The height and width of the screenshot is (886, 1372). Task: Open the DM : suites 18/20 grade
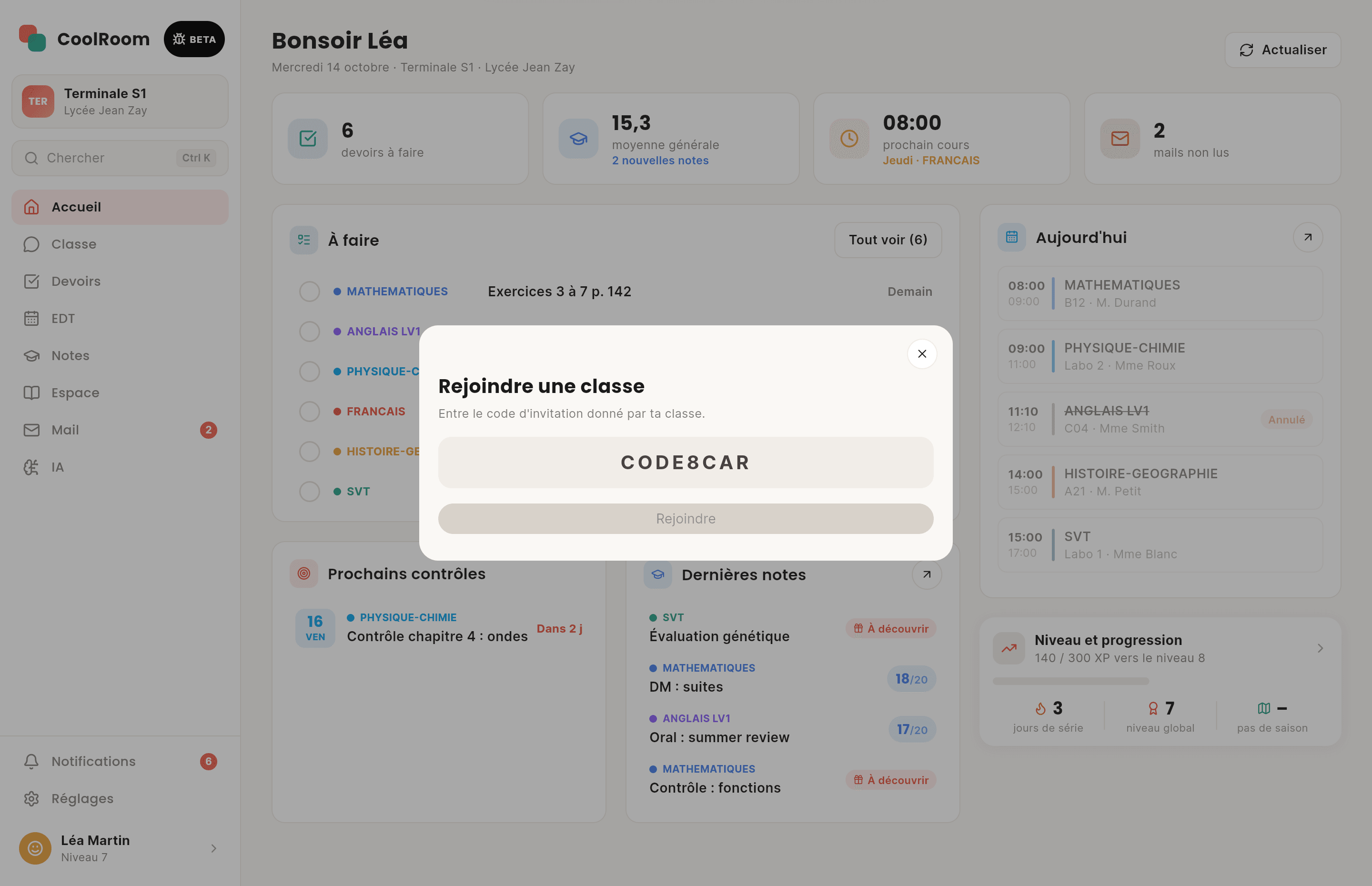point(911,679)
